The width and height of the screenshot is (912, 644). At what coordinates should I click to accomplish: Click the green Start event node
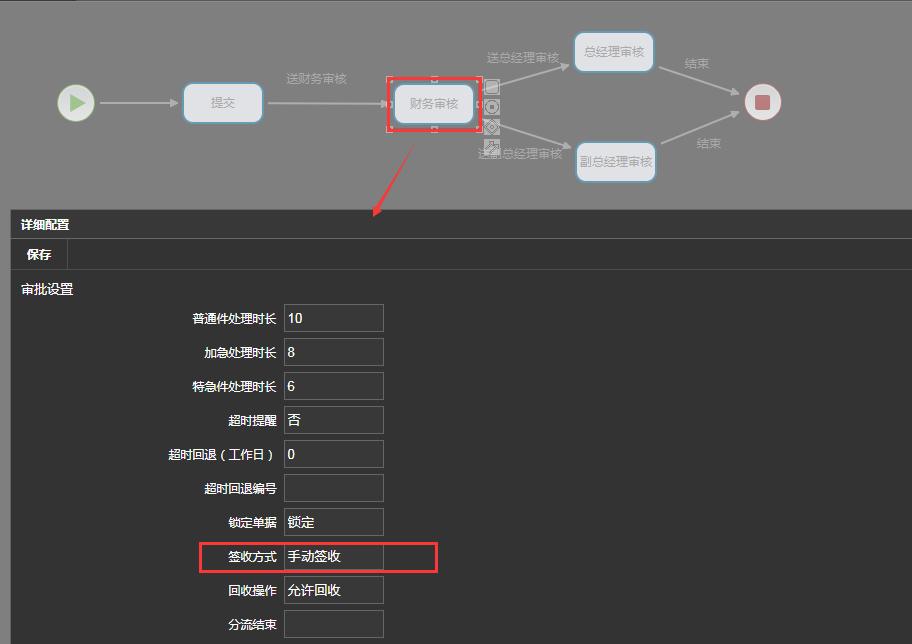click(76, 102)
